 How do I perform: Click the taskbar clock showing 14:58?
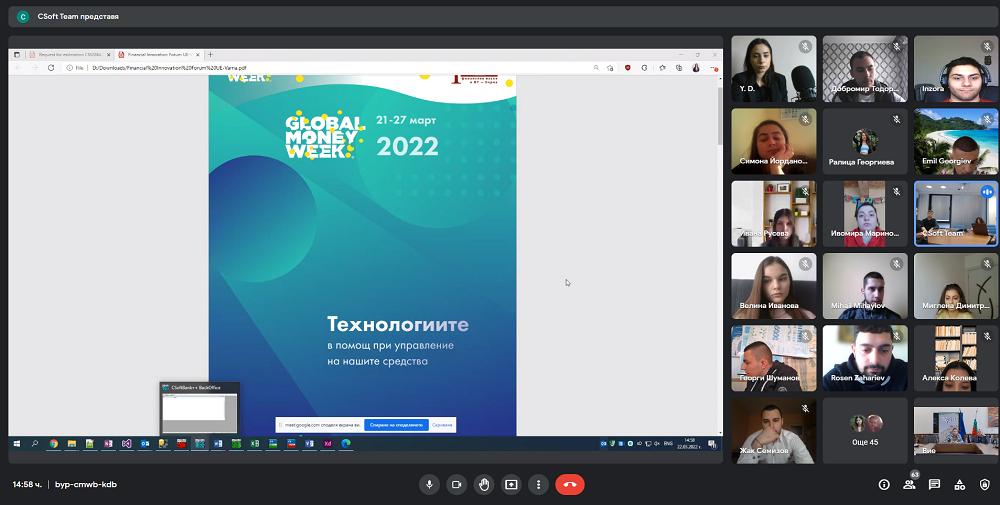click(689, 443)
